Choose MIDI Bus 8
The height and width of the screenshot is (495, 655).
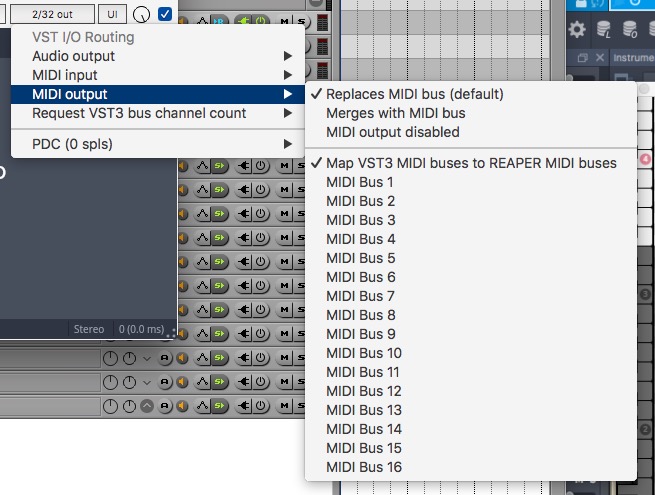[471, 315]
